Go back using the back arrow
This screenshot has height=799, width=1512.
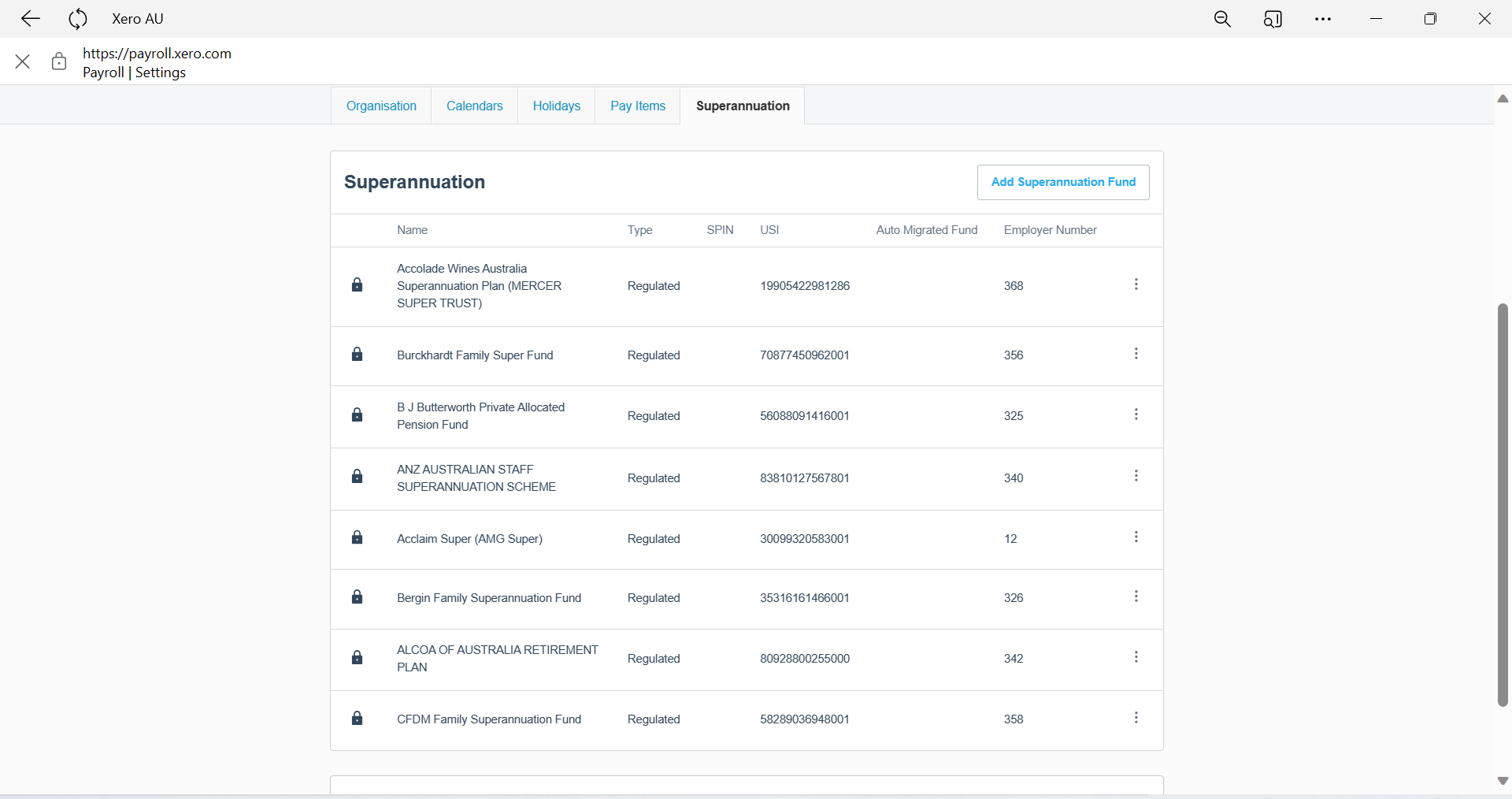31,19
